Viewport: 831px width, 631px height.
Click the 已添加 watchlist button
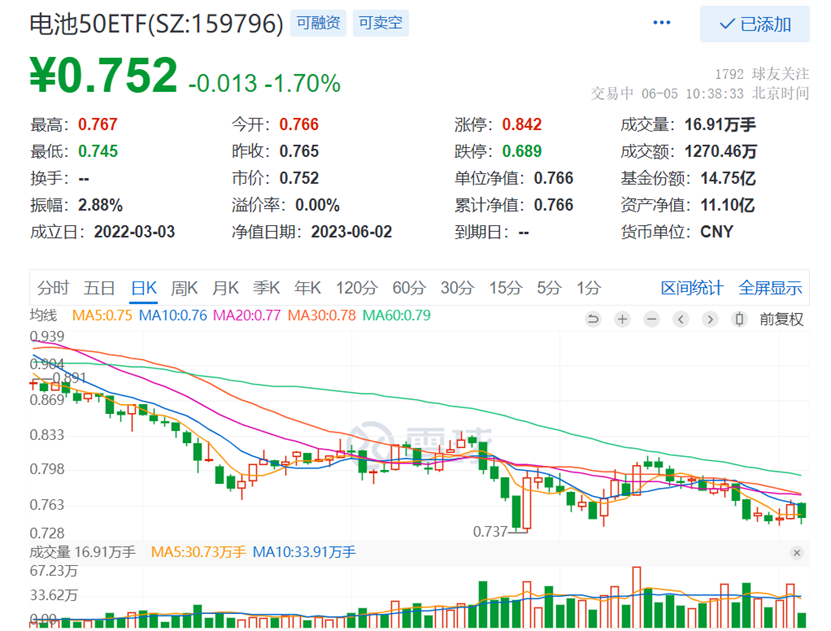(755, 24)
